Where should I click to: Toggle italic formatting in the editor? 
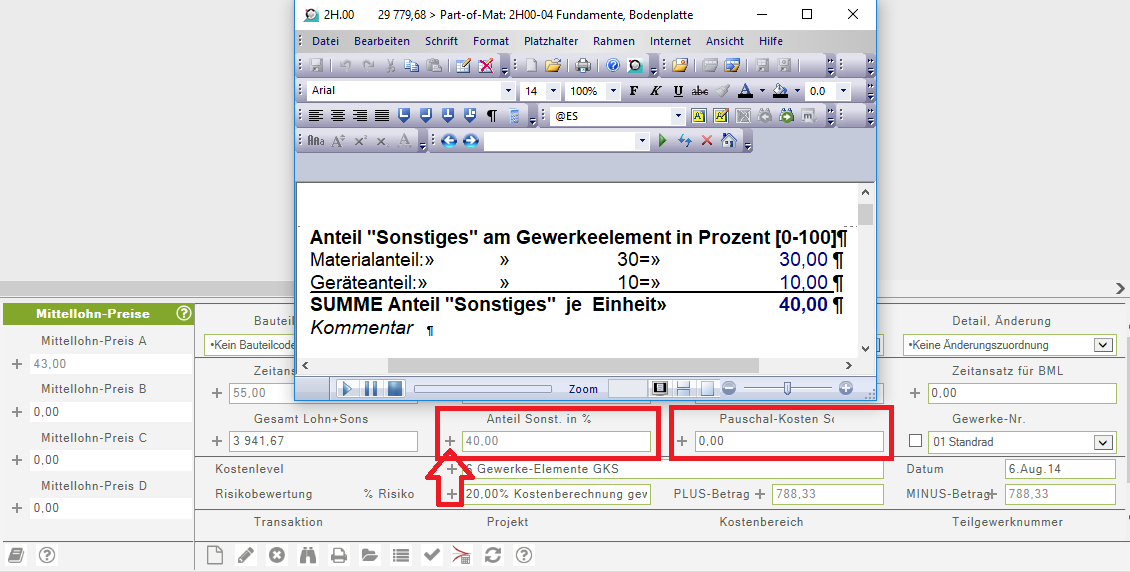(656, 91)
